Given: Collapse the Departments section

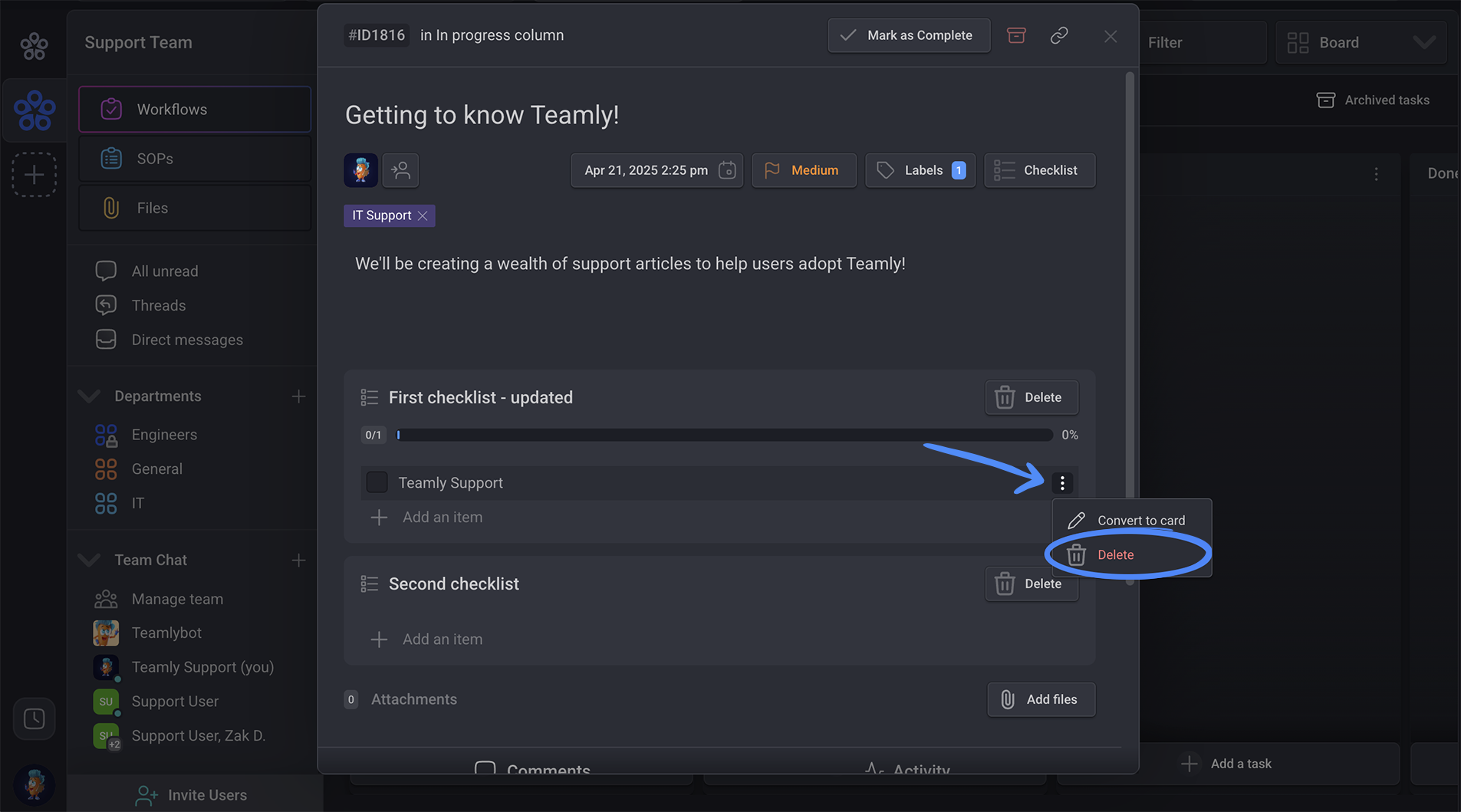Looking at the screenshot, I should (x=89, y=396).
